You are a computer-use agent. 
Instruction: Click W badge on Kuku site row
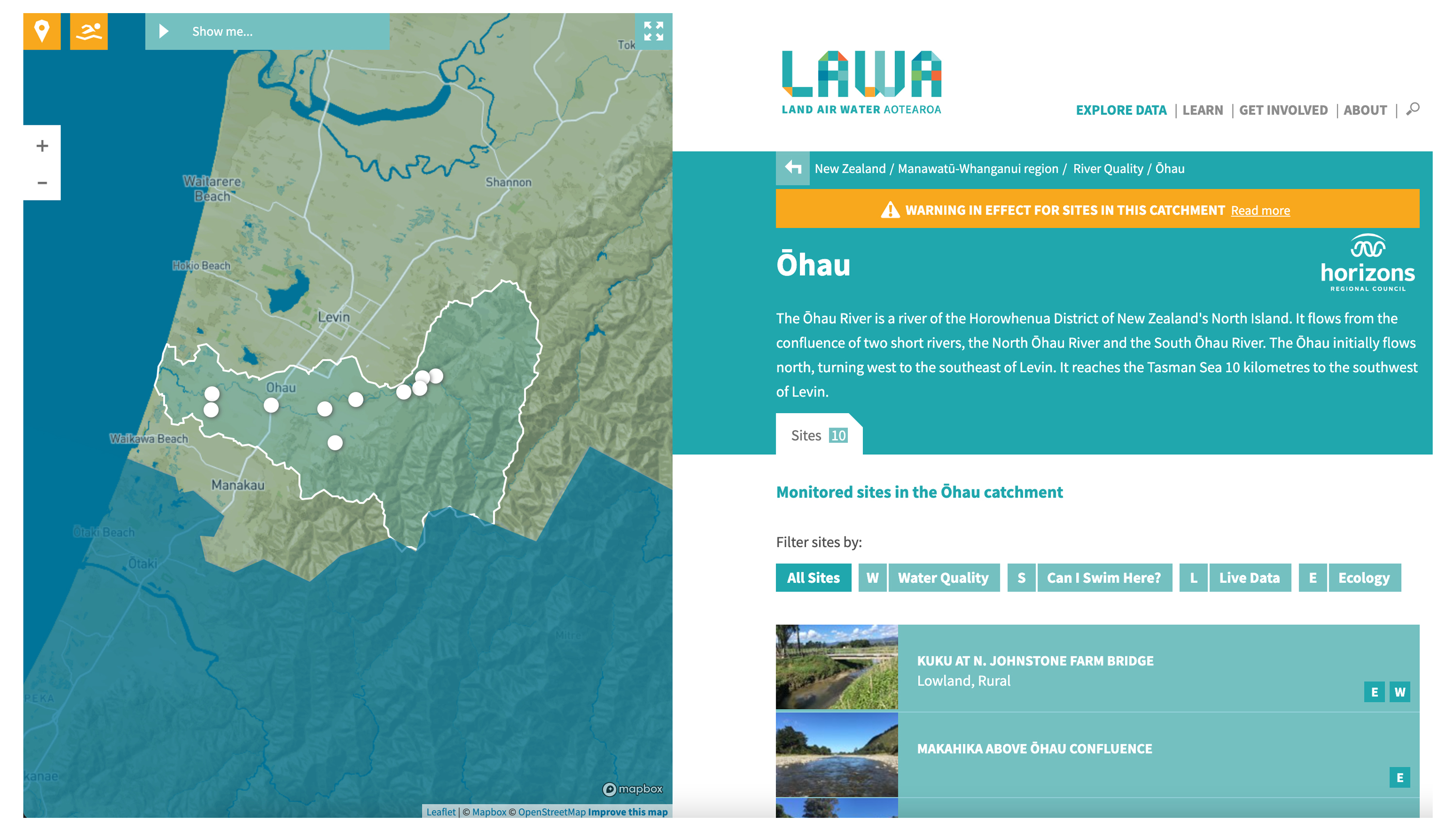(1400, 692)
